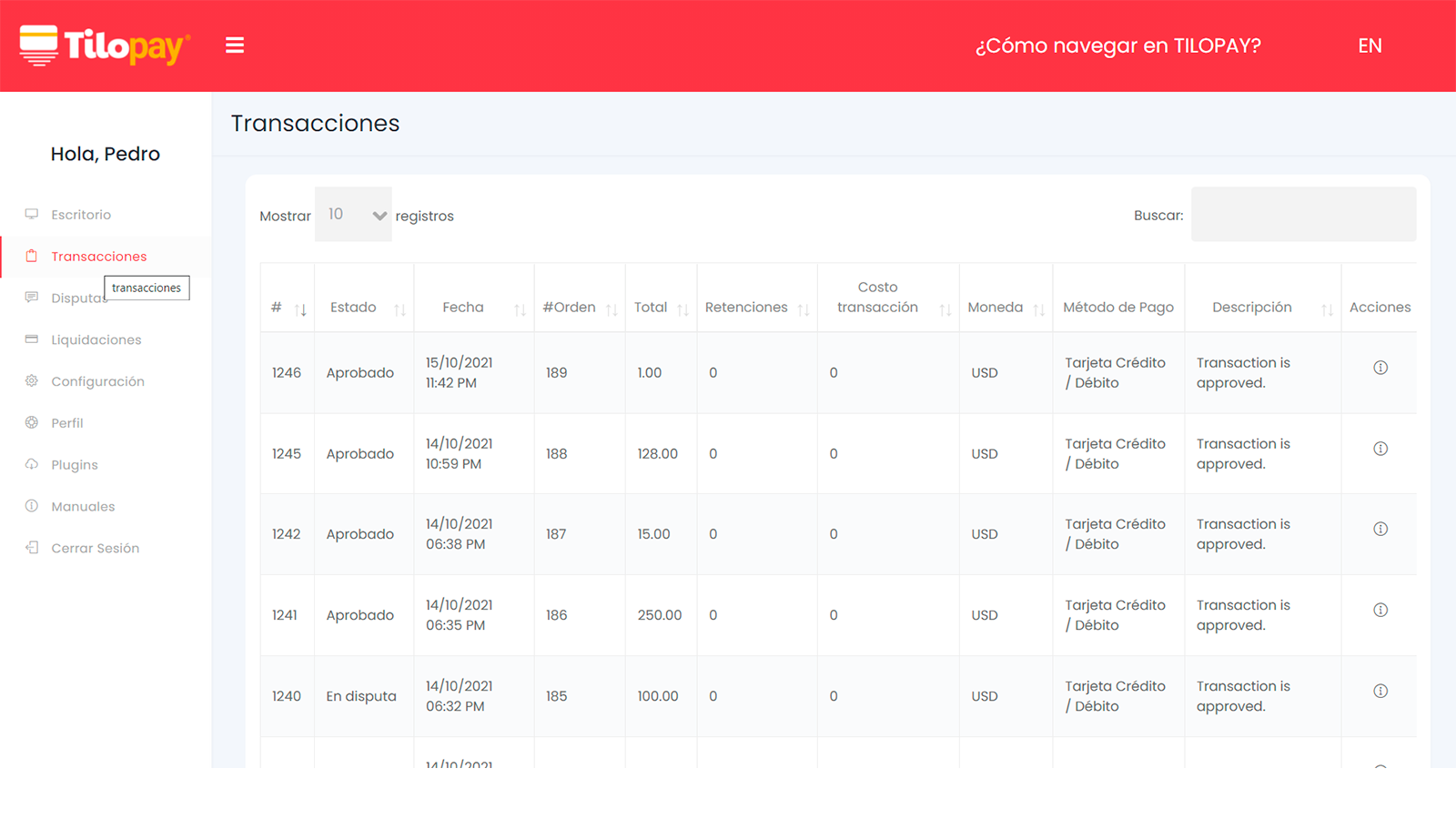Screen dimensions: 1456x819
Task: Open Perfil in the sidebar
Action: (x=67, y=423)
